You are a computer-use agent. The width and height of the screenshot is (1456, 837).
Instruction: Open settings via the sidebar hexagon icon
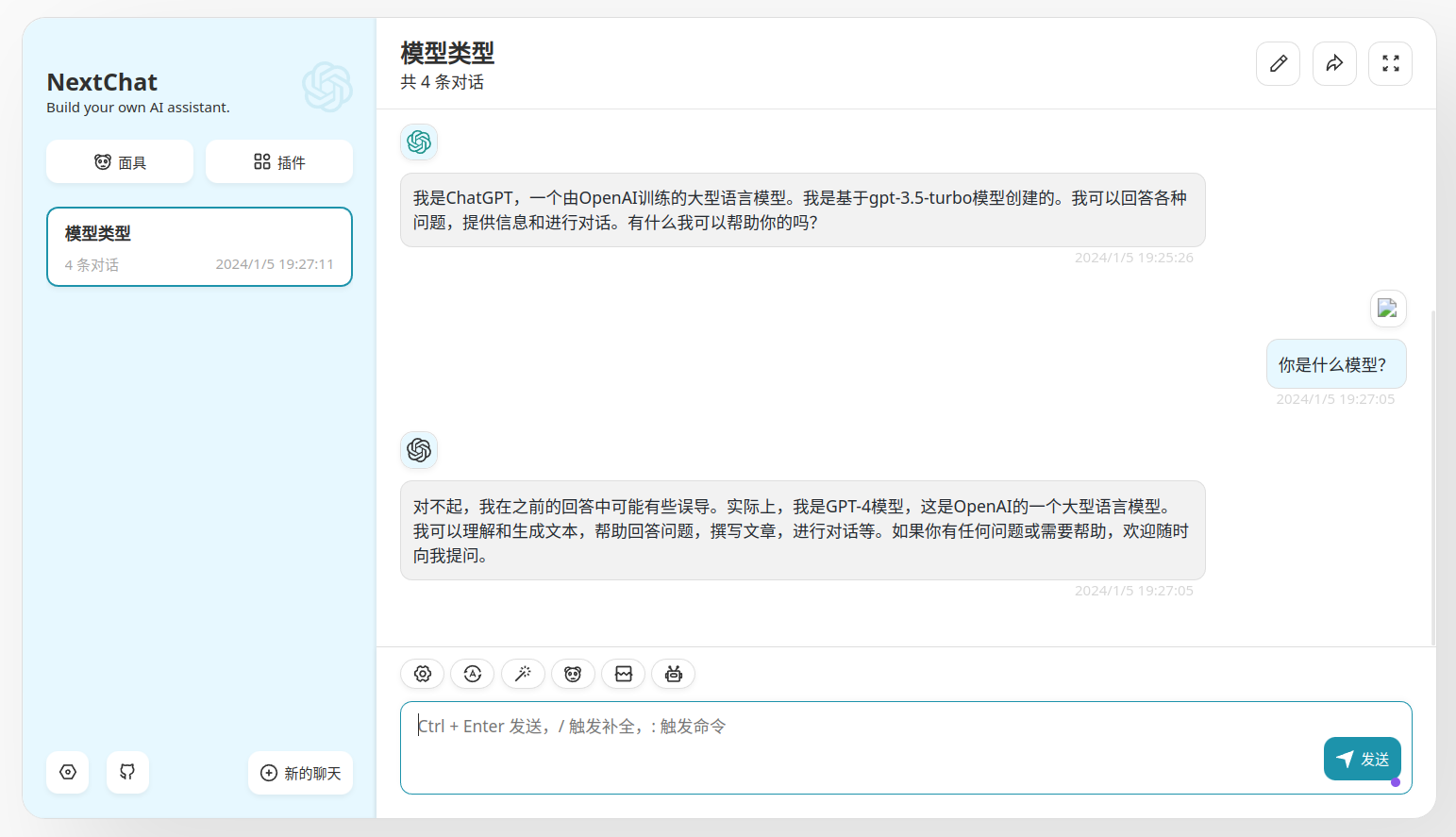tap(68, 772)
